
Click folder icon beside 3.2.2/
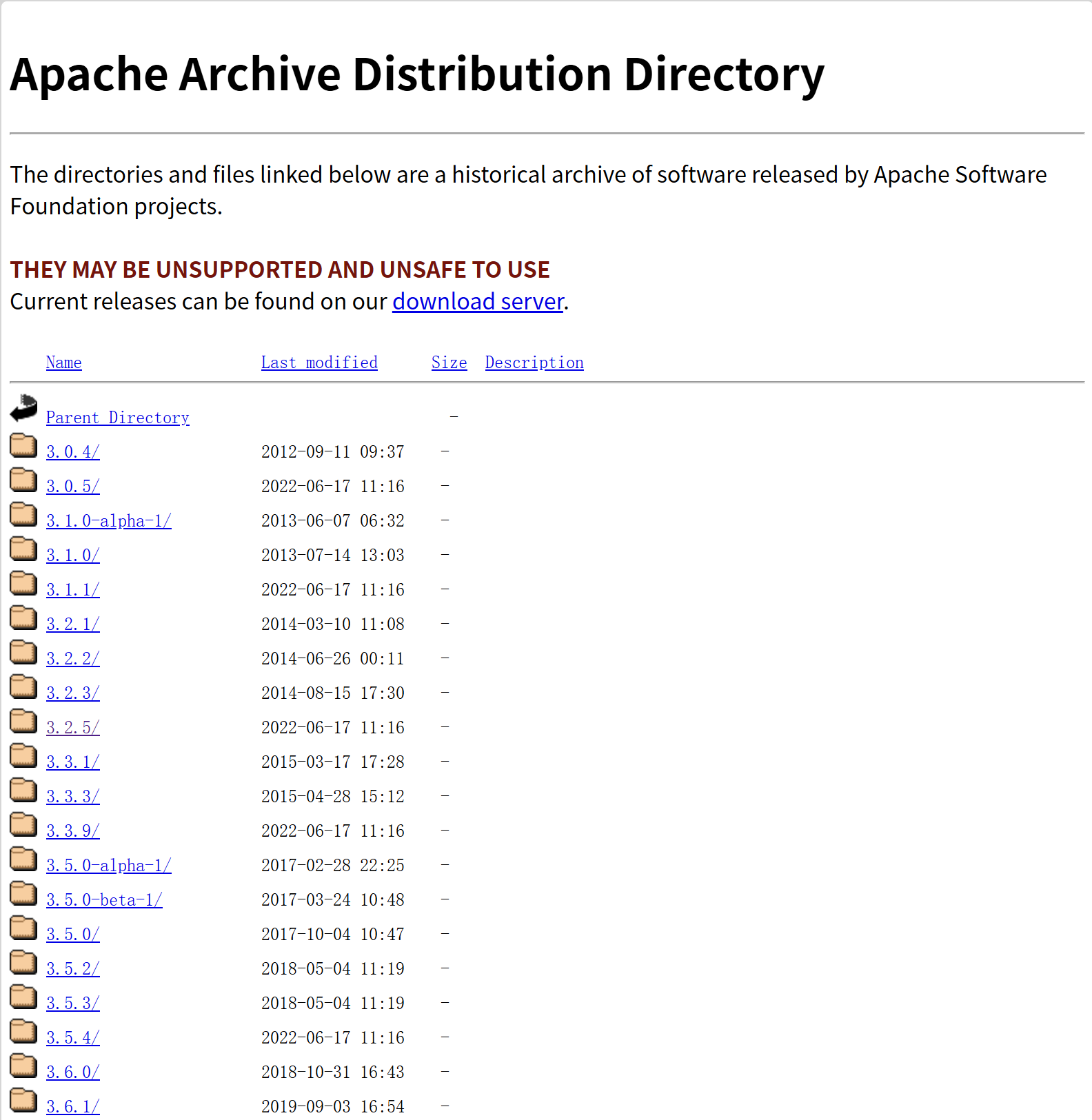[23, 652]
